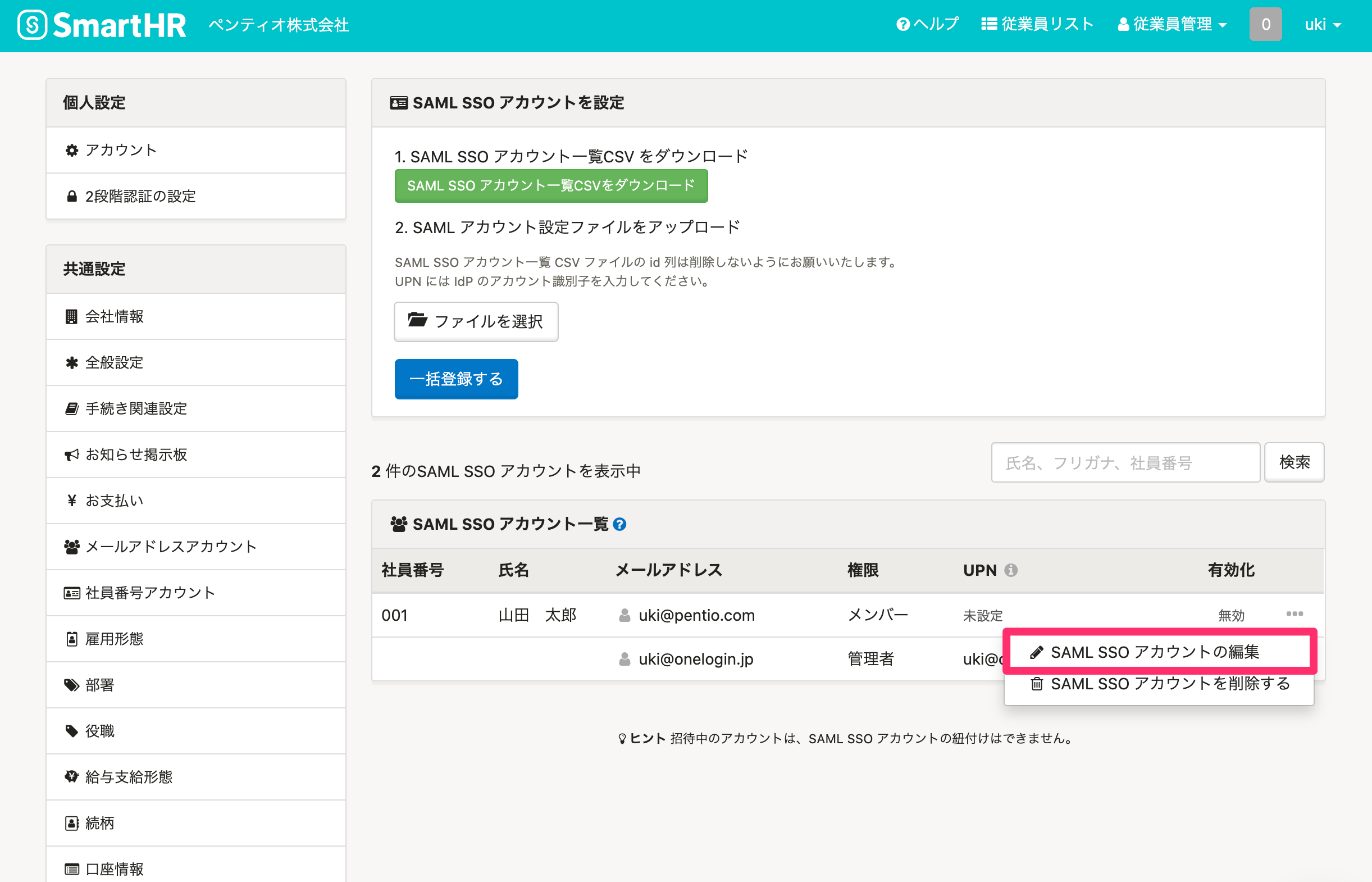Screen dimensions: 1372x882
Task: Open 会社情報 in sidebar
Action: pos(196,316)
